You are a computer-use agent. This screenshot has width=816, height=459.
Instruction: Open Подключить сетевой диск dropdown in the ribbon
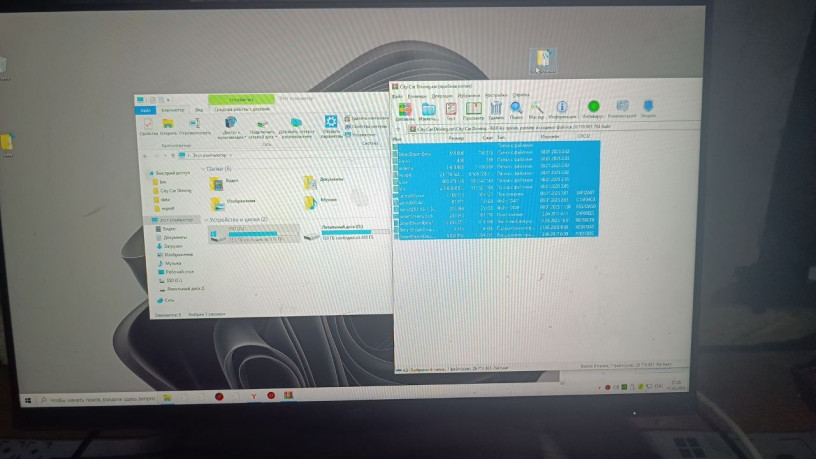(262, 129)
